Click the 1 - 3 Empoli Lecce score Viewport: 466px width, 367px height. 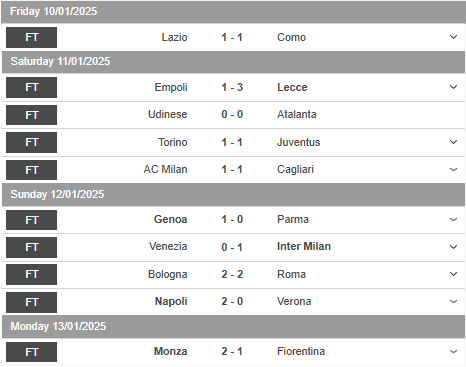232,87
